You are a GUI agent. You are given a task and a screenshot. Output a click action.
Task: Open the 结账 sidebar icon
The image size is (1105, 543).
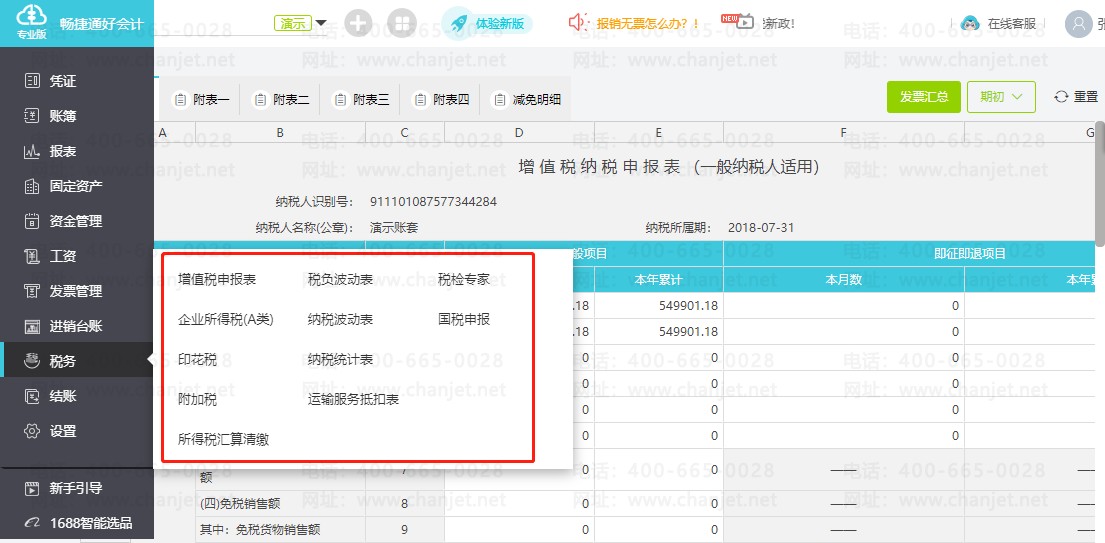(x=32, y=397)
